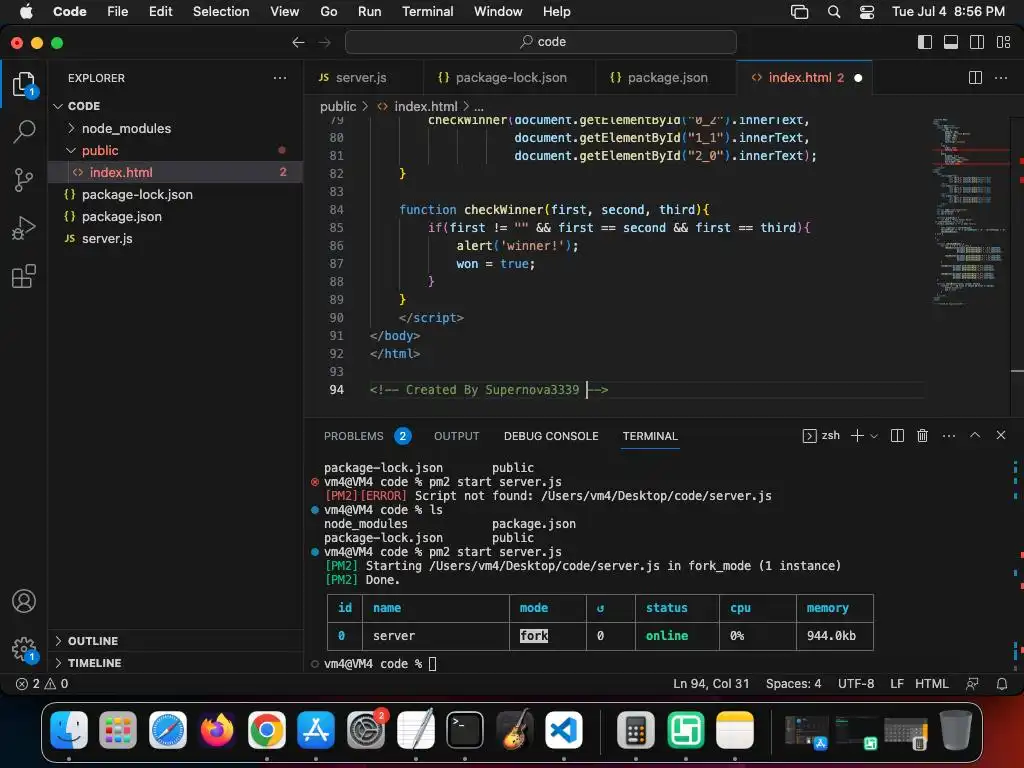Open package.json from the Explorer
Viewport: 1024px width, 768px height.
(x=175, y=216)
